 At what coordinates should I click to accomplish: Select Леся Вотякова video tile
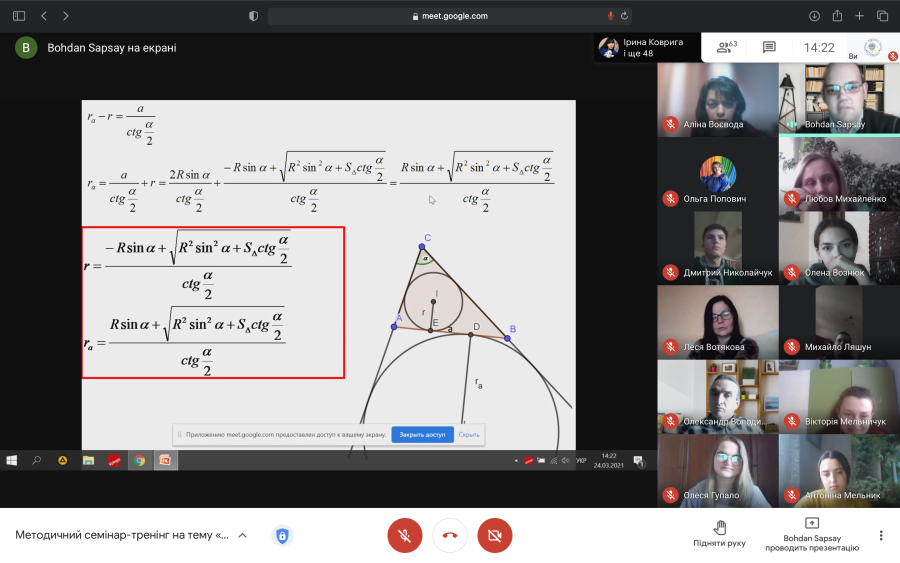717,322
